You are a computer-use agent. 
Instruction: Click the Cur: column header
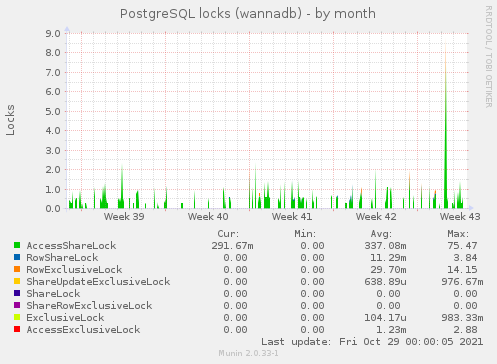(228, 234)
